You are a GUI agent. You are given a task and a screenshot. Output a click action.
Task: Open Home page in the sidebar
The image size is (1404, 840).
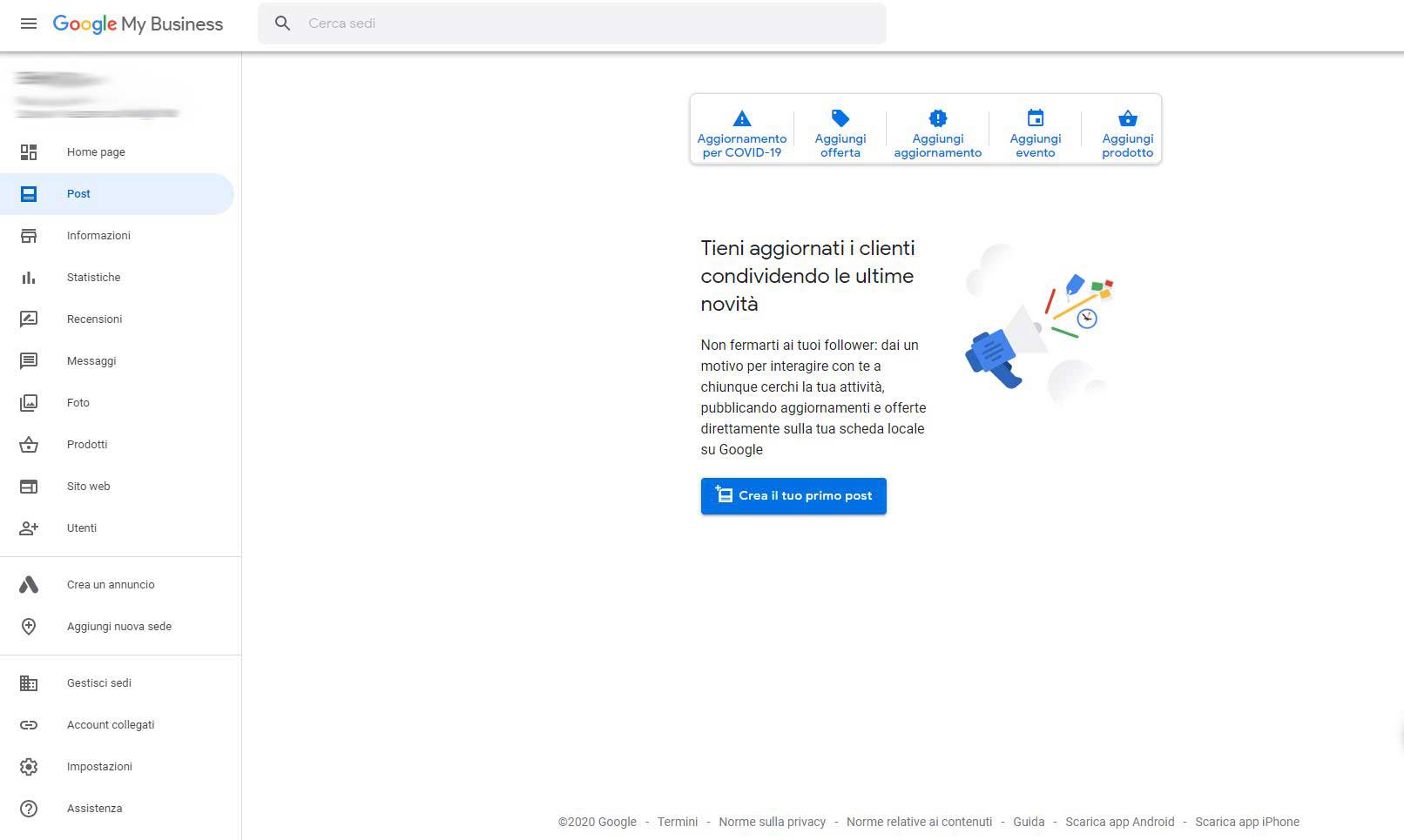(96, 152)
